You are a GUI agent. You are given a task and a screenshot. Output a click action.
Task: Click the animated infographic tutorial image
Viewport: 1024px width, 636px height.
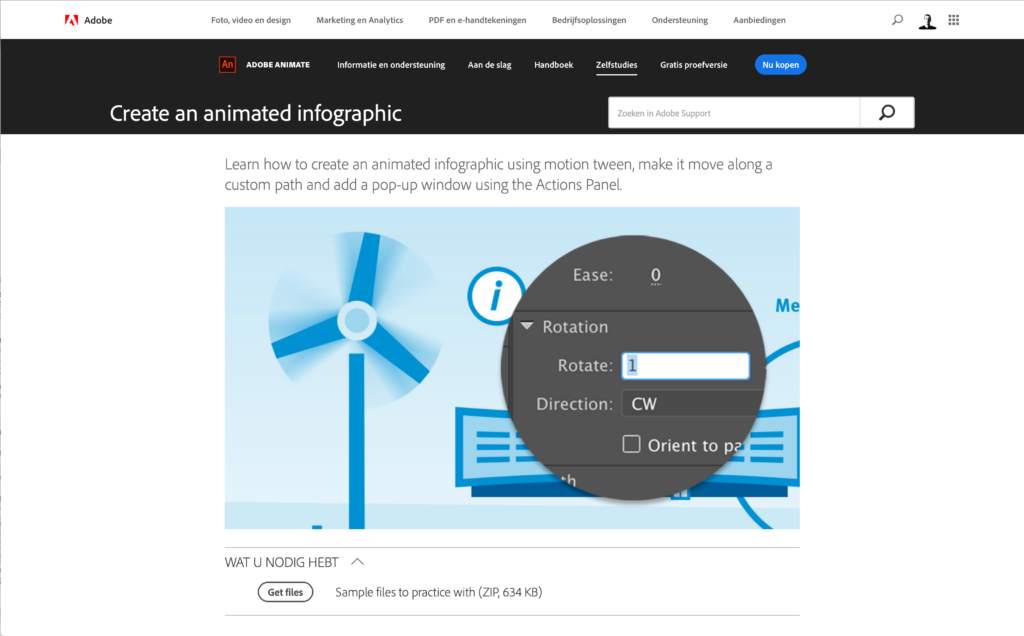(512, 368)
